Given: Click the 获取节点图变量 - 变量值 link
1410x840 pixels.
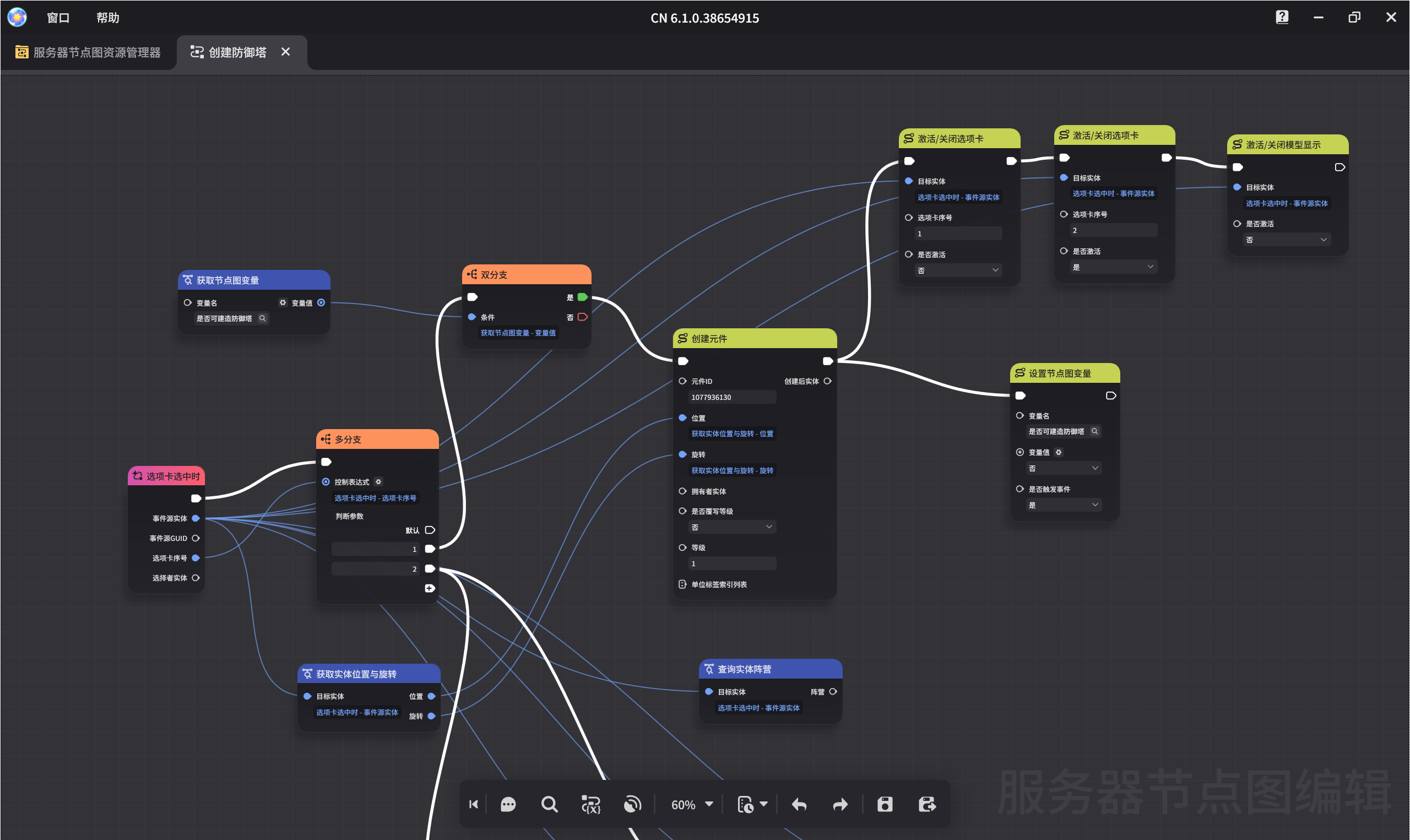Looking at the screenshot, I should (x=518, y=333).
